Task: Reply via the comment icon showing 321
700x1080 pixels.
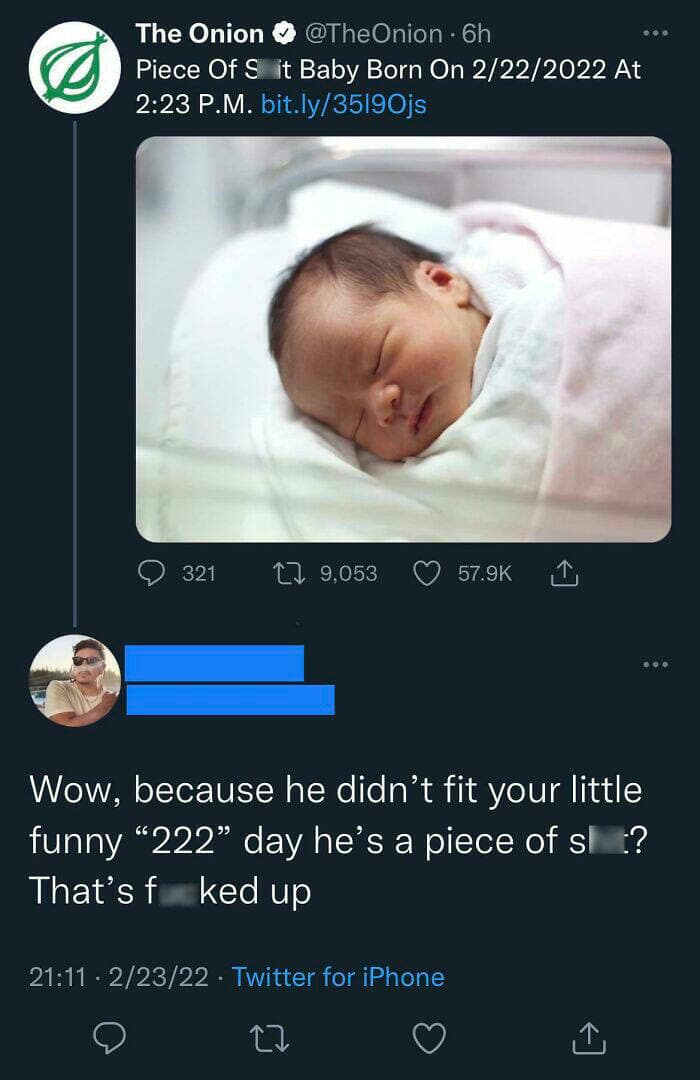Action: click(151, 573)
